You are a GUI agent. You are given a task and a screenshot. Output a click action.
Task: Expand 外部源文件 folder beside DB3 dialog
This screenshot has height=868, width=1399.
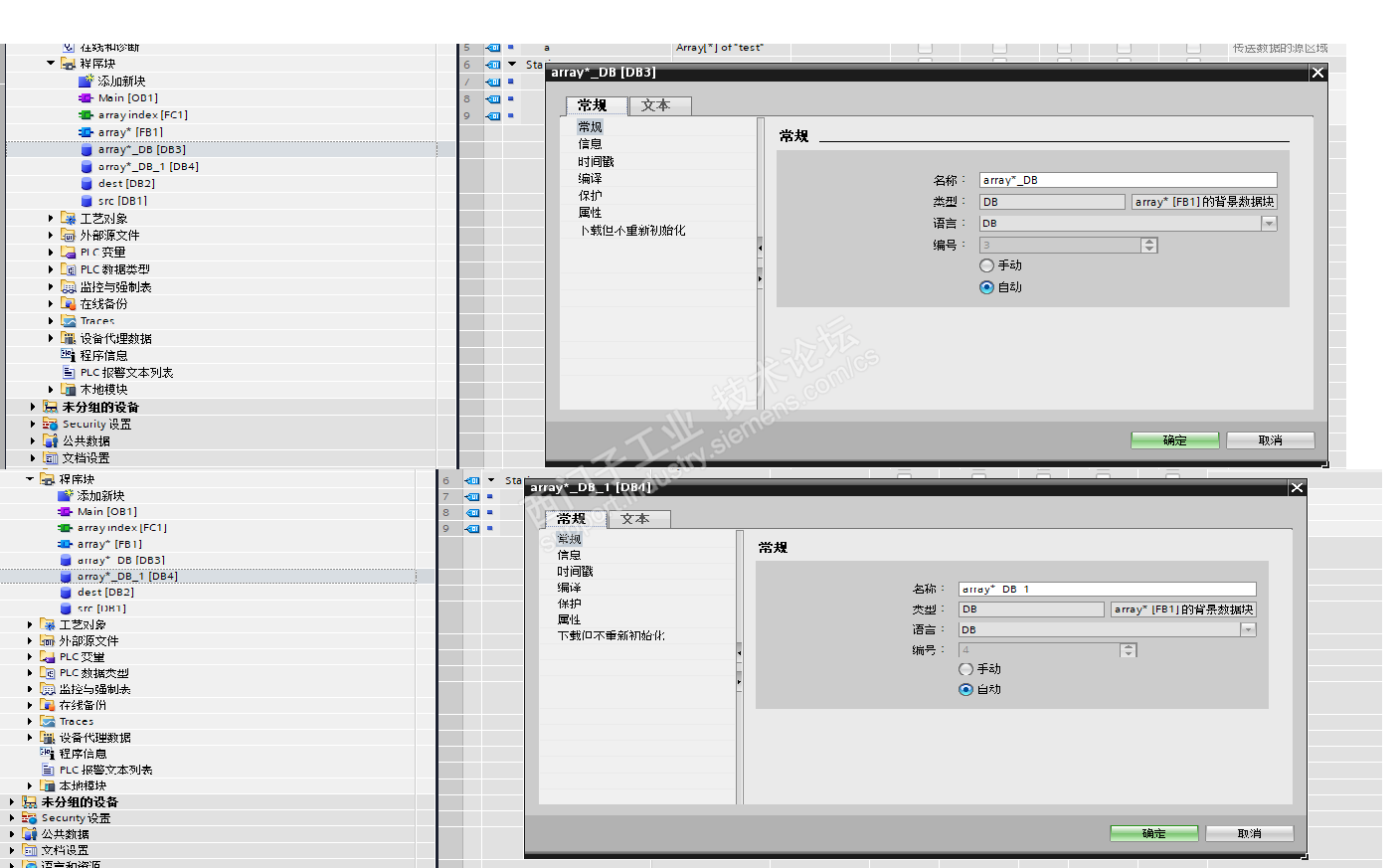51,236
